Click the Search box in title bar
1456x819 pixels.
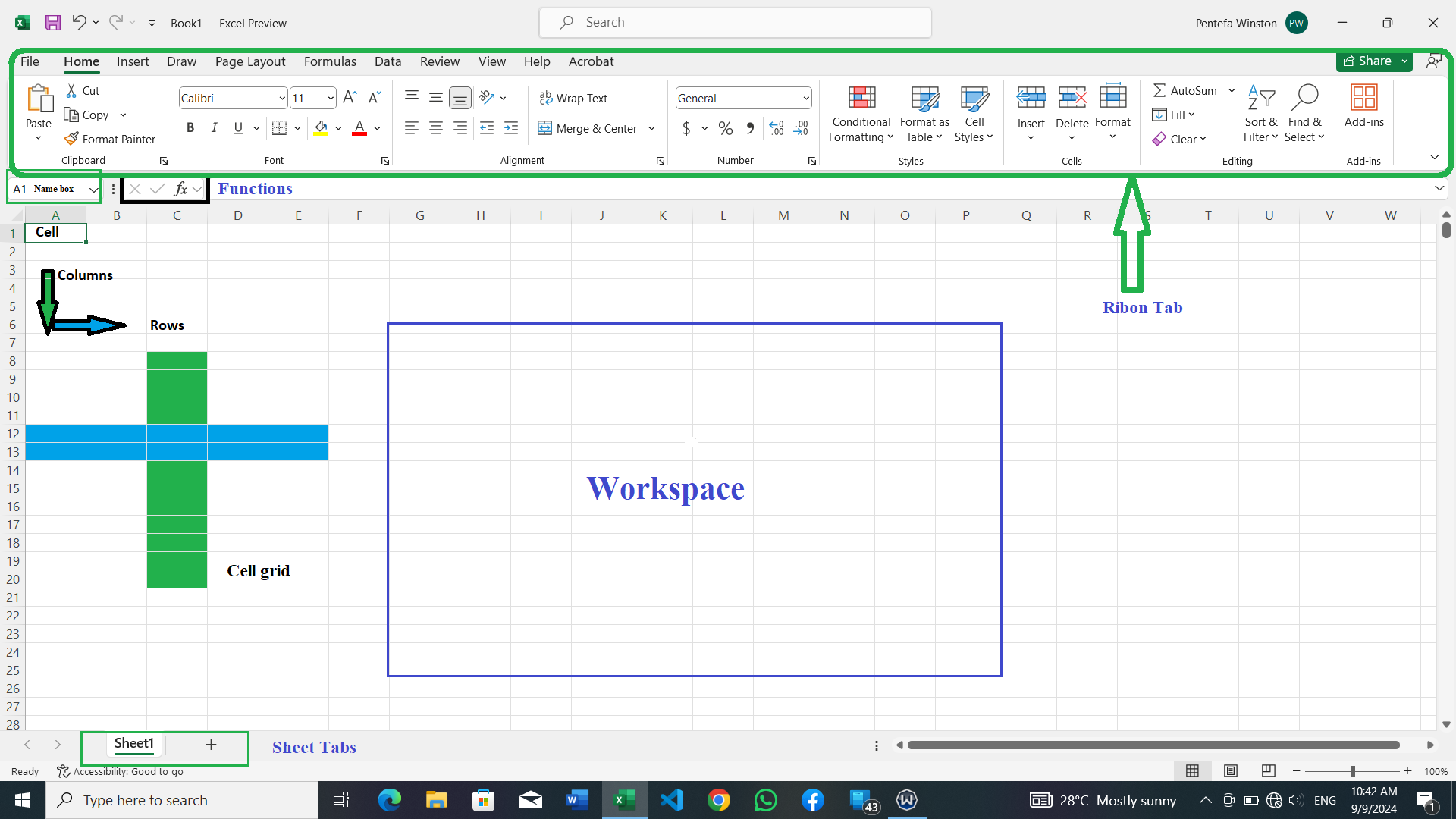point(736,23)
